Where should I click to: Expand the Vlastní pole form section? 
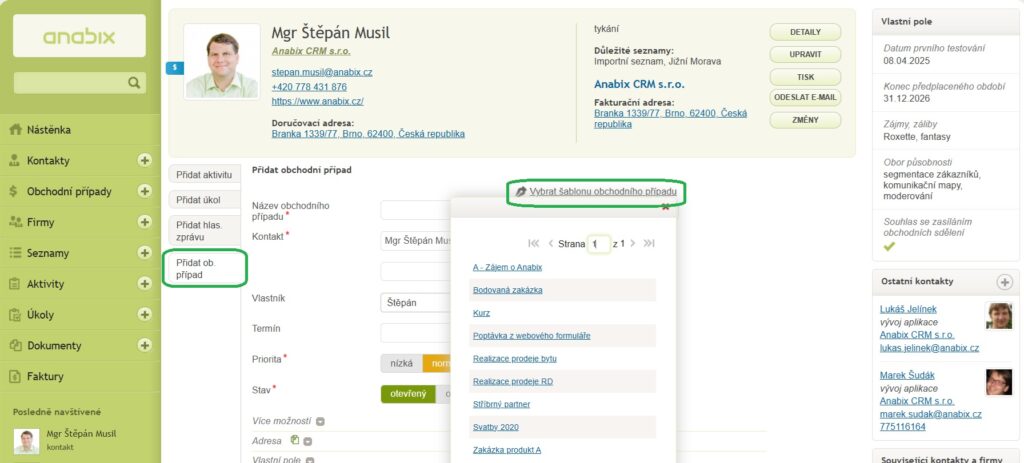click(x=310, y=460)
